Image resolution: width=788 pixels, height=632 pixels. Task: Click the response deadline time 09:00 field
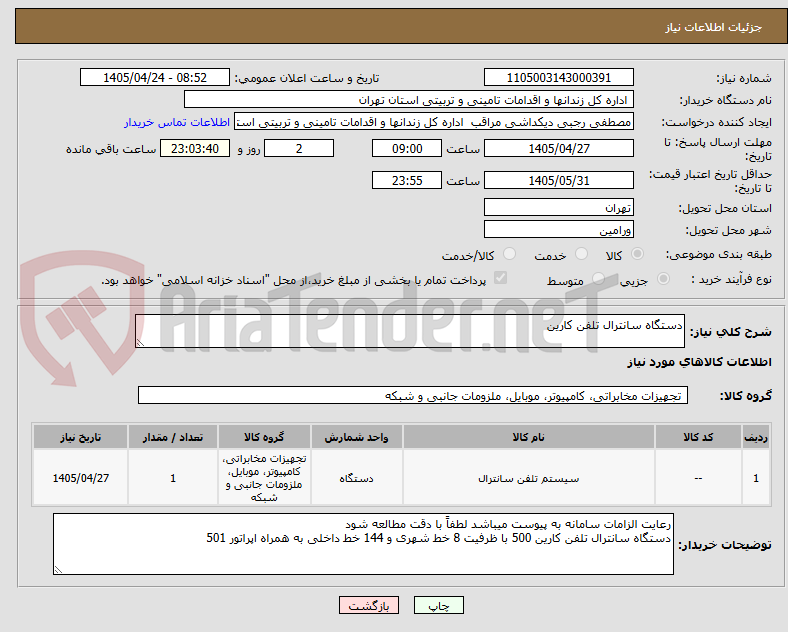tap(407, 148)
